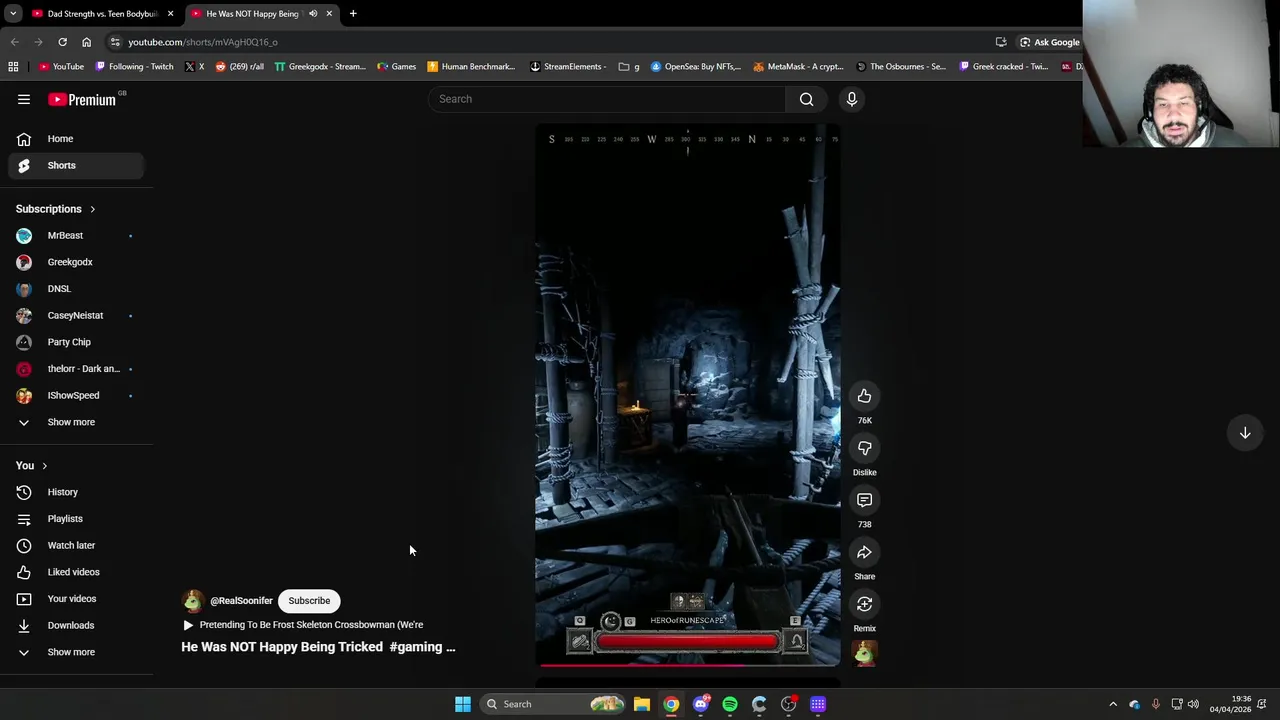The height and width of the screenshot is (720, 1280).
Task: Expand the You section chevron
Action: click(x=44, y=466)
